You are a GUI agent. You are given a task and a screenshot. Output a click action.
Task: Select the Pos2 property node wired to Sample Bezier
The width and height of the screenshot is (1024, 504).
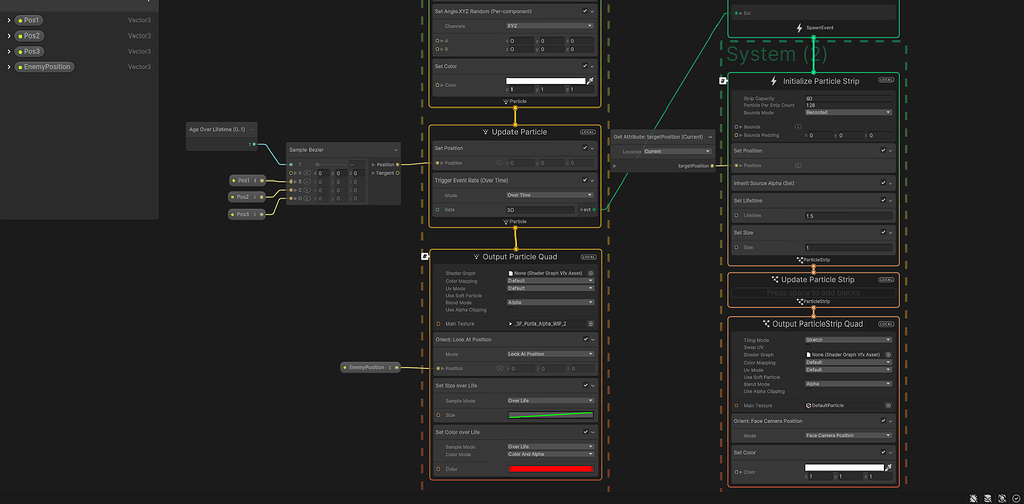pos(247,197)
